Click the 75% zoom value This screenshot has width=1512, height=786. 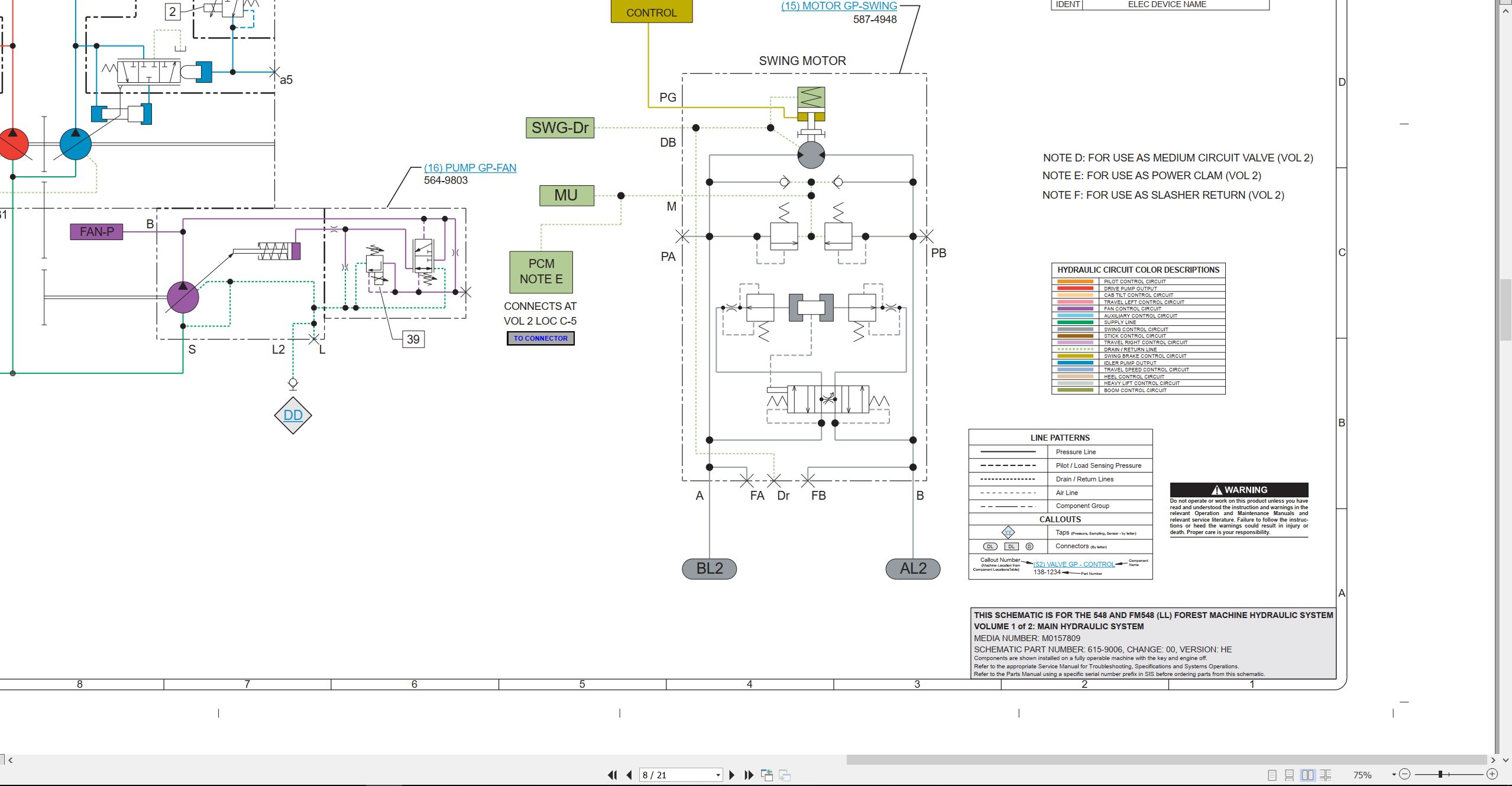pos(1362,775)
